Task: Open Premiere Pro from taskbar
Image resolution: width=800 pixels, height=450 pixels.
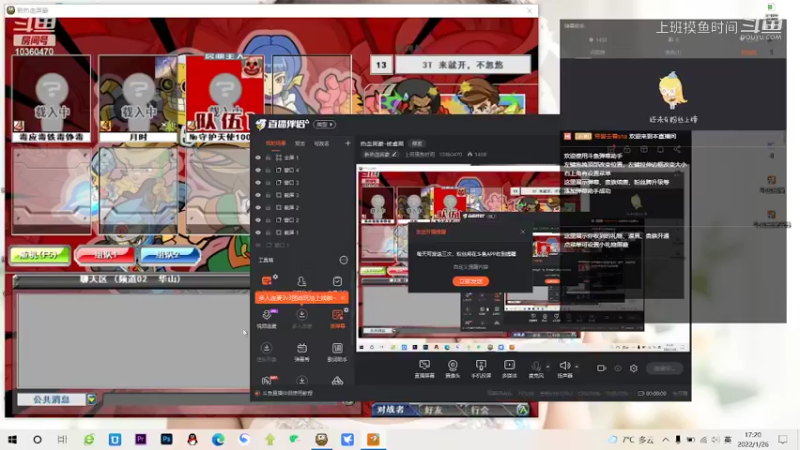Action: click(x=140, y=439)
